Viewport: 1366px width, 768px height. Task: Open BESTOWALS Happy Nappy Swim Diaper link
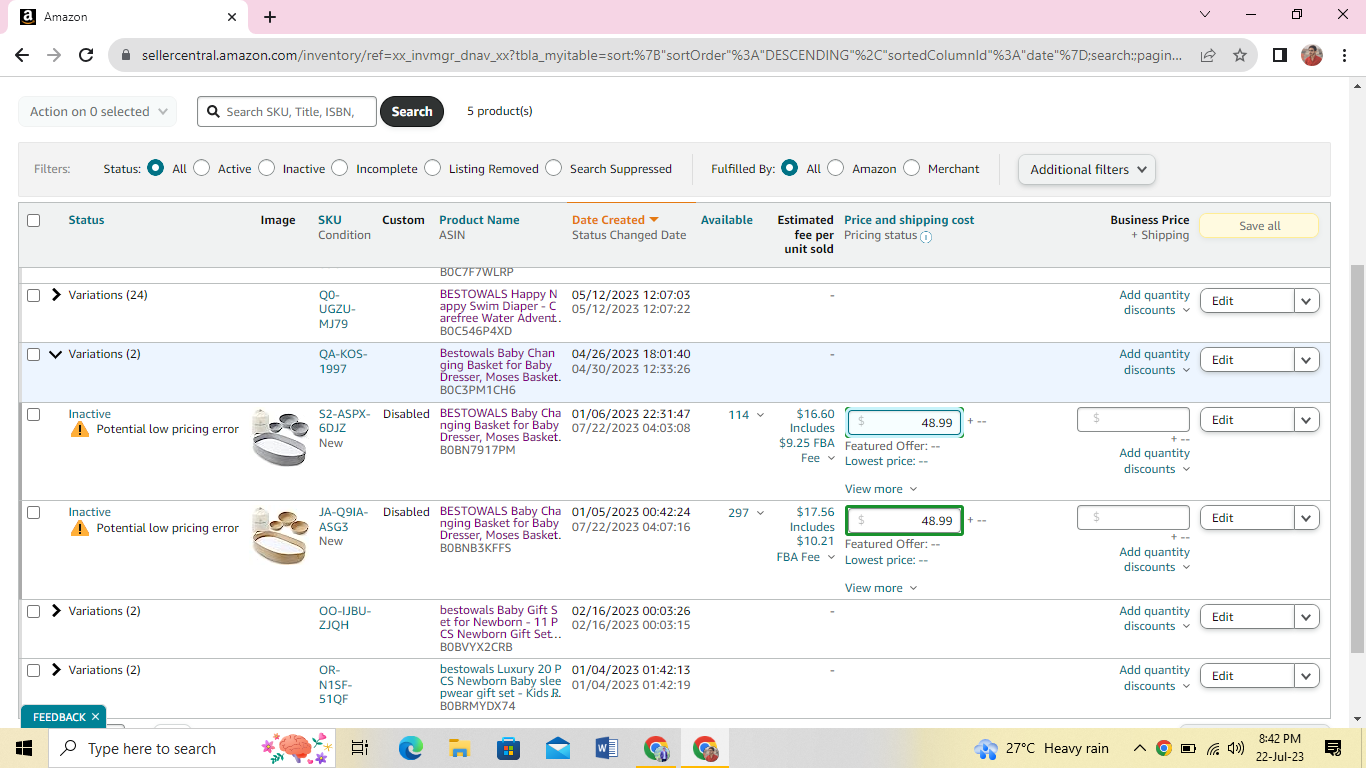click(x=499, y=306)
